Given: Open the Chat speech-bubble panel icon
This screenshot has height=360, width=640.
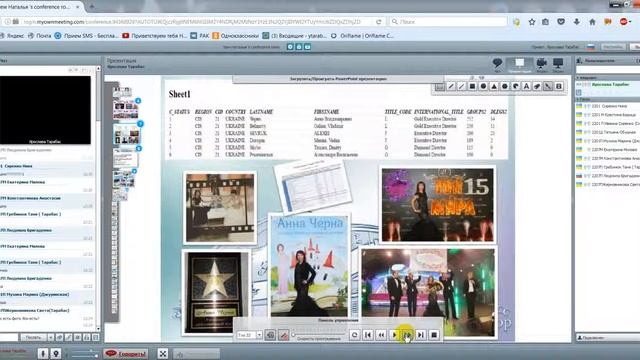Looking at the screenshot, I should (x=497, y=64).
